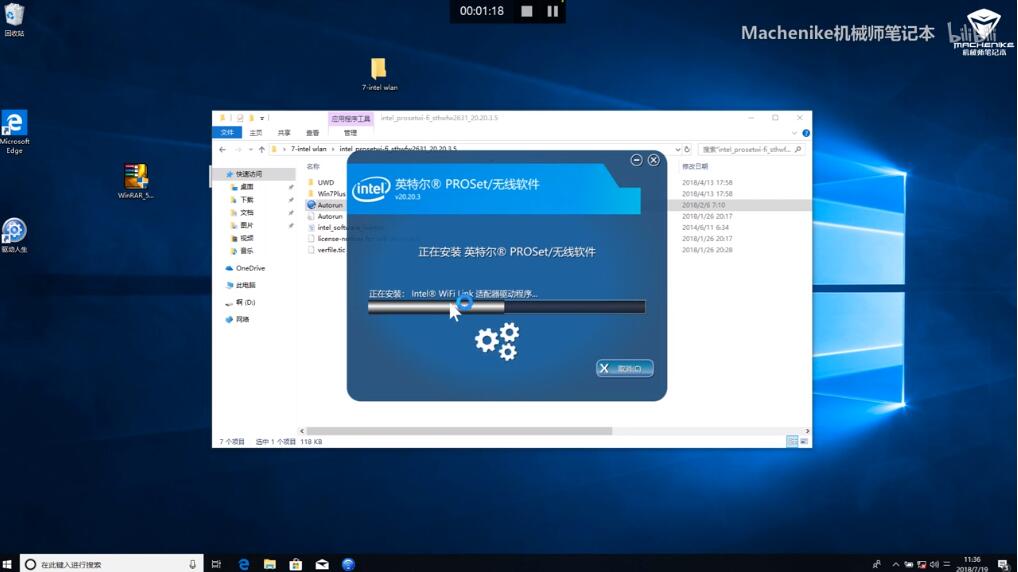
Task: Select the verfile.tic file
Action: (x=331, y=250)
